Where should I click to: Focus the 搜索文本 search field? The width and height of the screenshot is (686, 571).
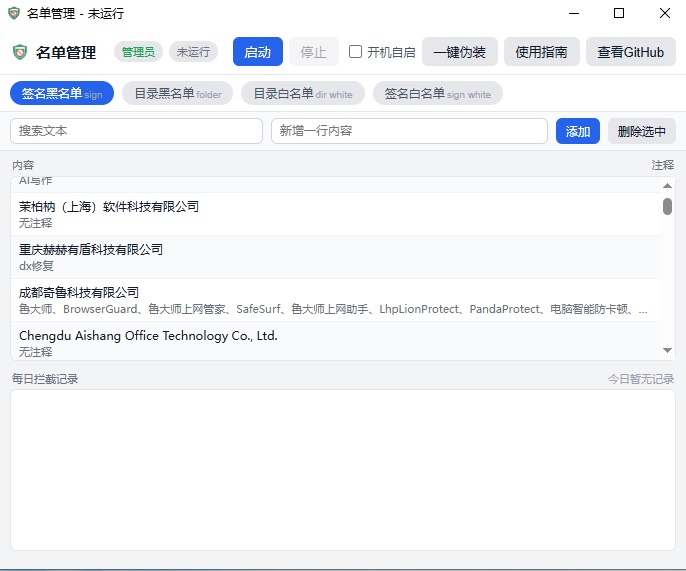coord(136,131)
